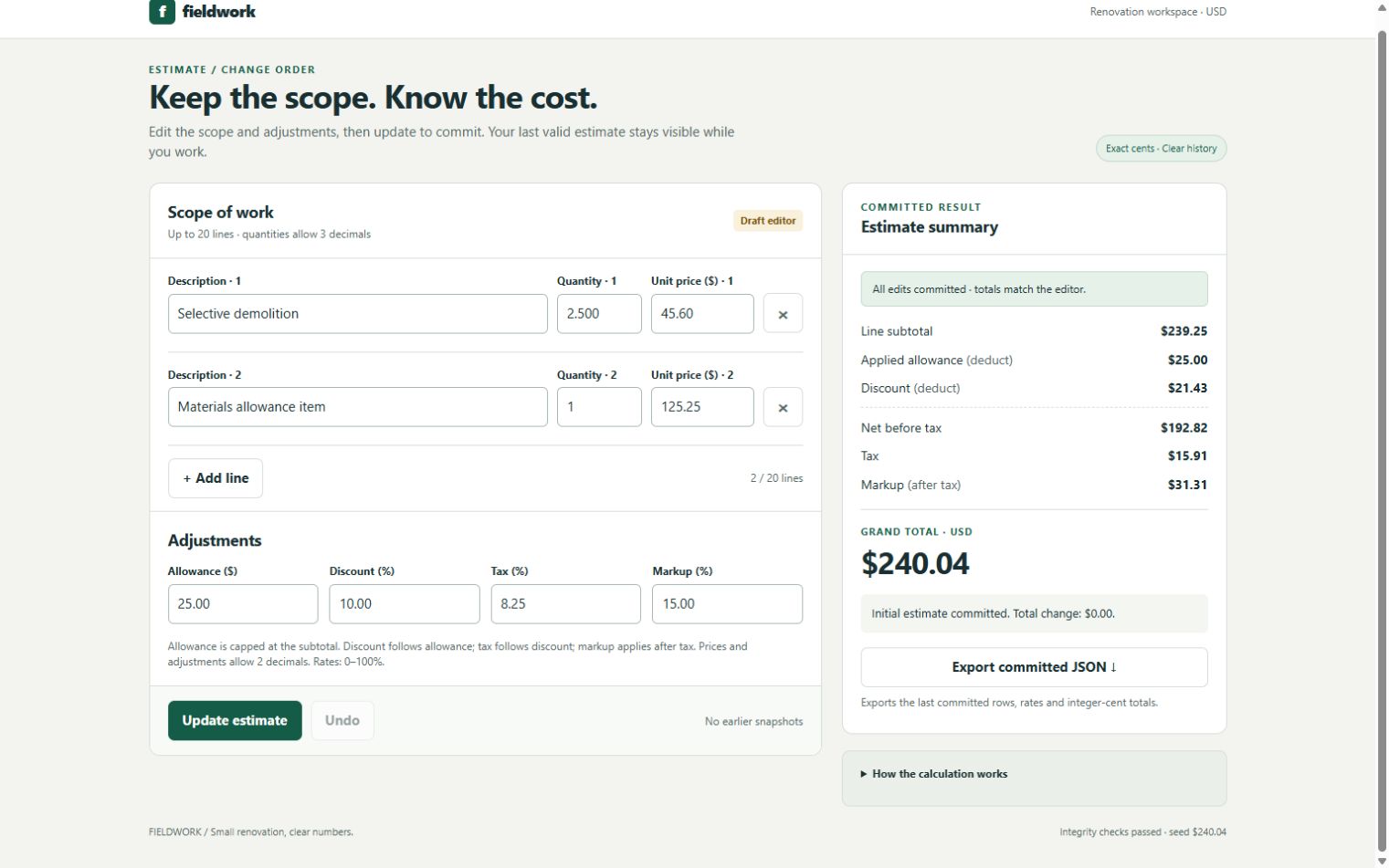
Task: Click the Tax (%) input
Action: coord(566,604)
